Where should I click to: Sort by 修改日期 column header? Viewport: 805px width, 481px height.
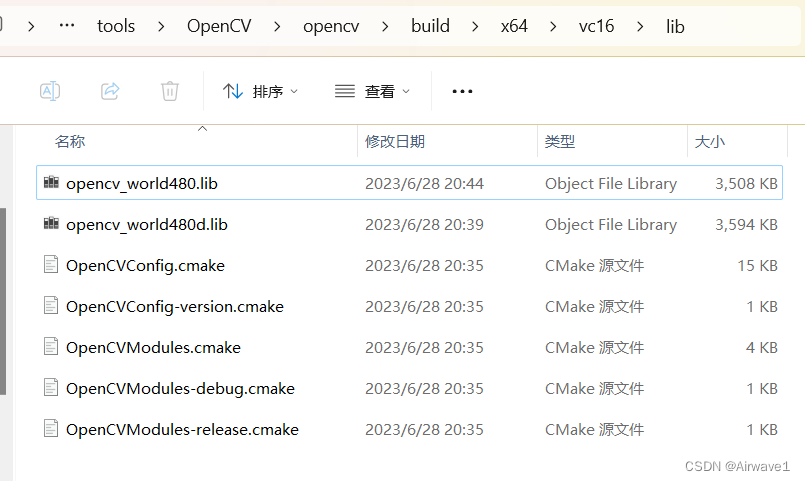click(395, 142)
